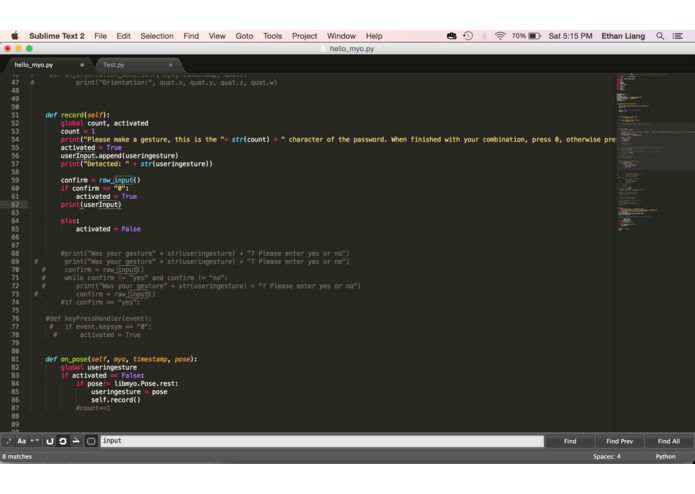The height and width of the screenshot is (494, 695).
Task: Click unsaved dot on hello_myo.py tab
Action: [82, 65]
